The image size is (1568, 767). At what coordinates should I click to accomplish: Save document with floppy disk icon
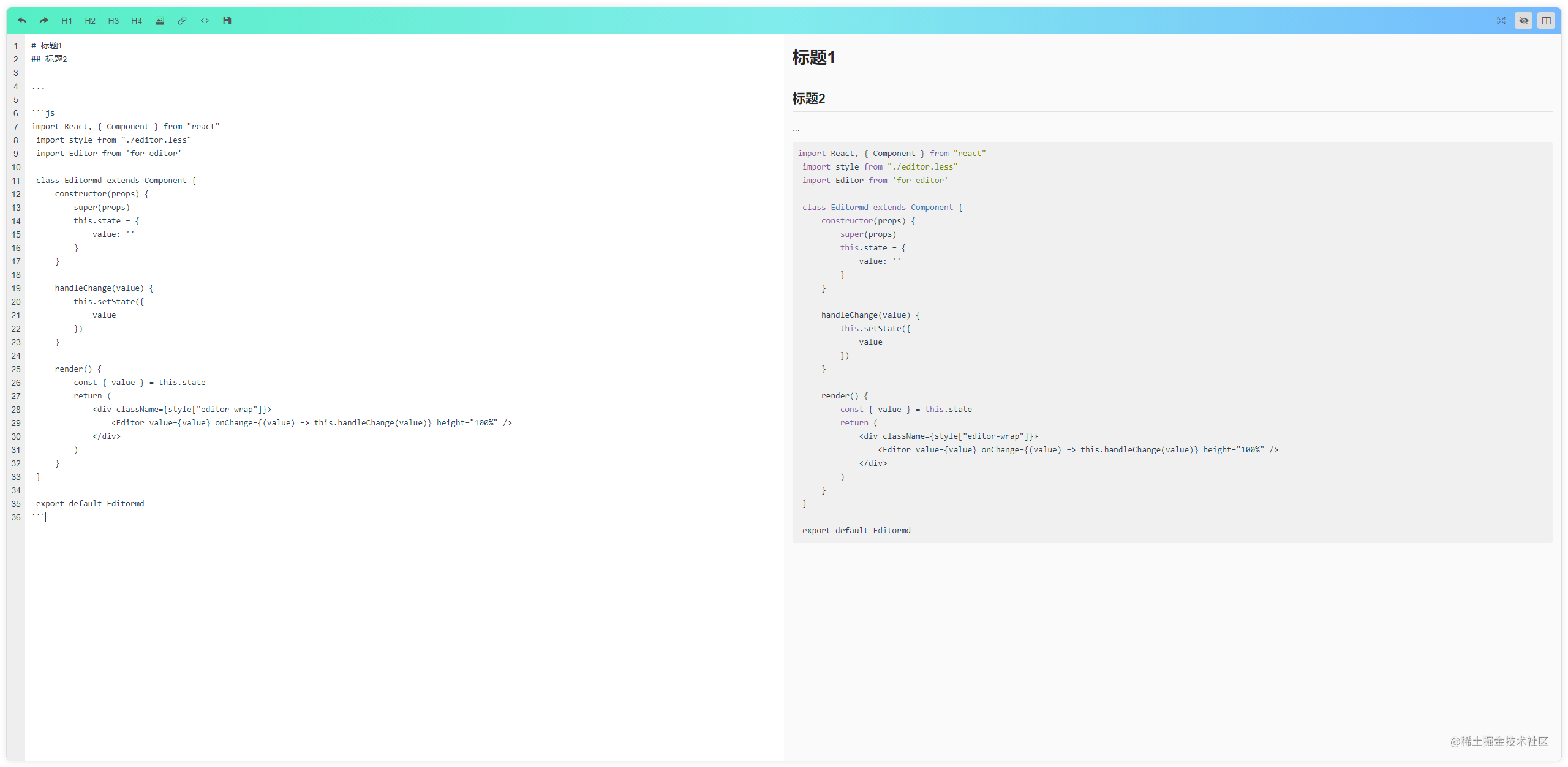(x=227, y=21)
